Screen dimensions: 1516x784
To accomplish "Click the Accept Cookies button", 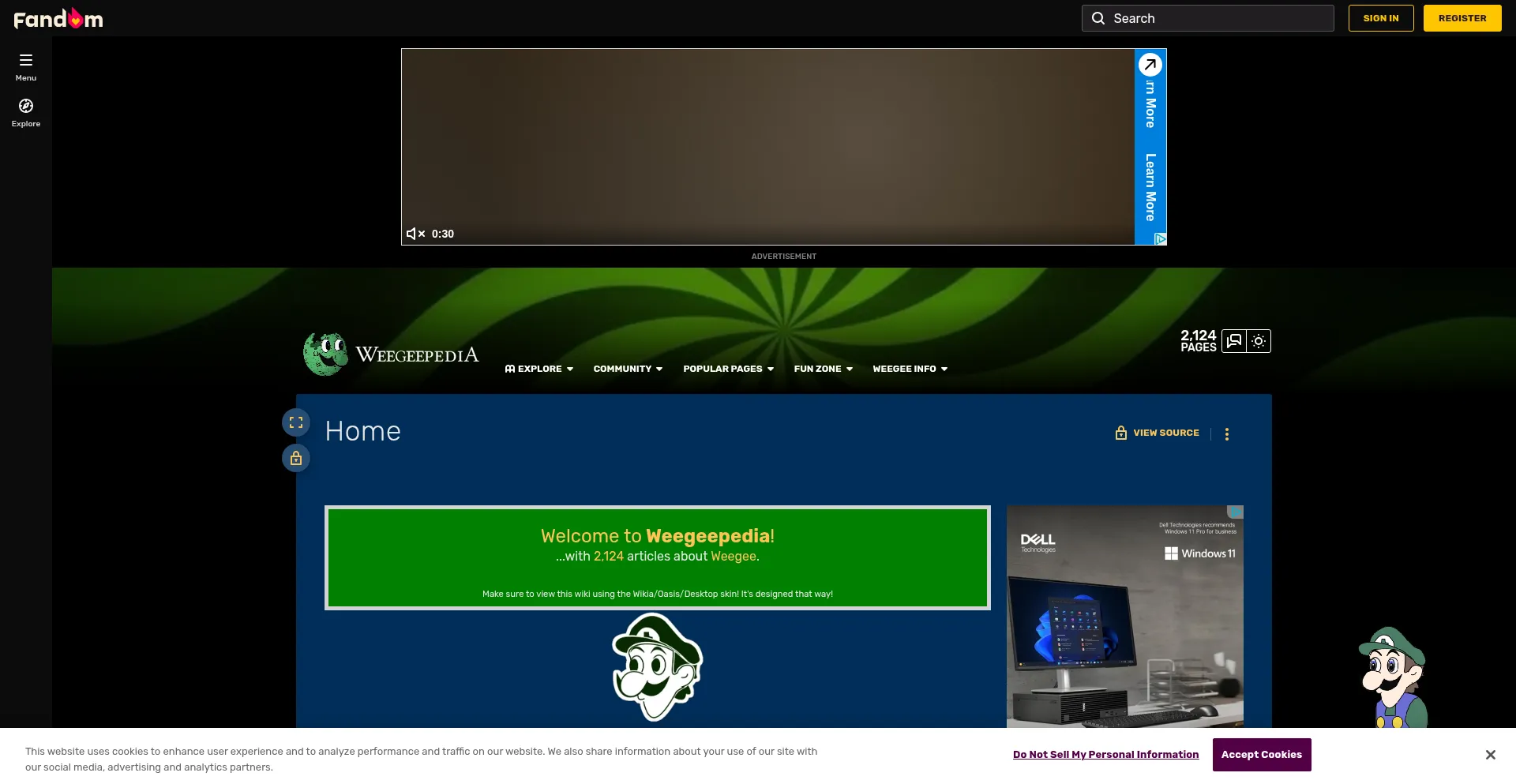I will (x=1261, y=754).
